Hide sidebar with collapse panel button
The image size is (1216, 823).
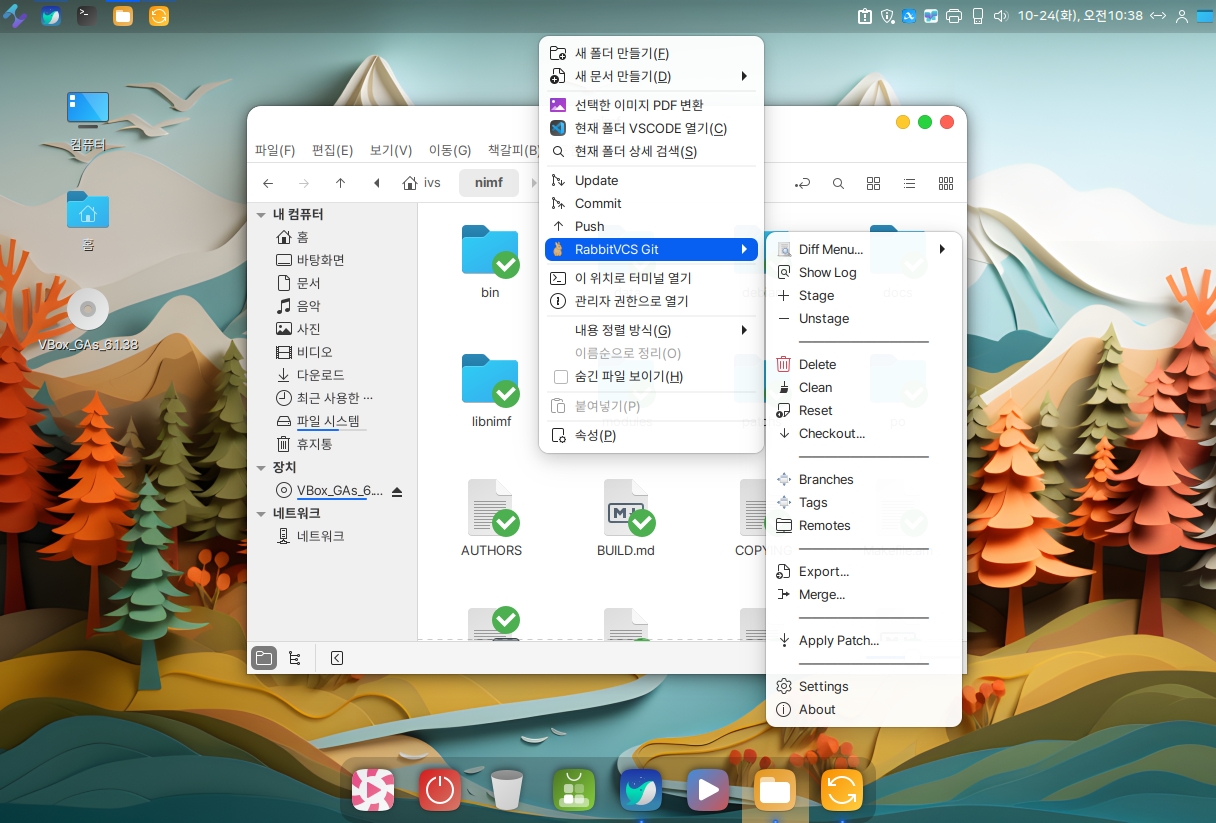click(337, 658)
